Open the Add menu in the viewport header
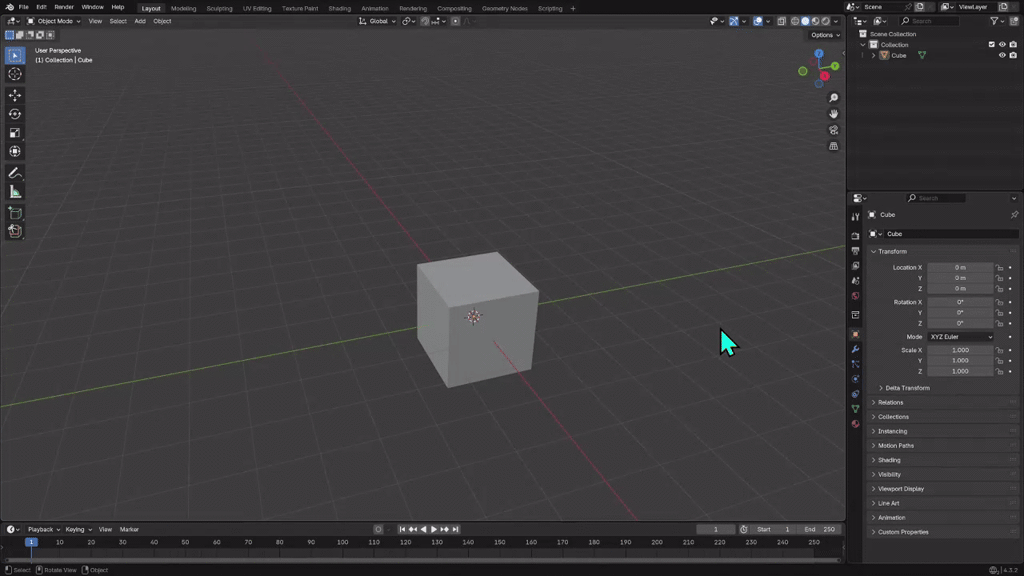This screenshot has width=1024, height=576. pyautogui.click(x=139, y=21)
